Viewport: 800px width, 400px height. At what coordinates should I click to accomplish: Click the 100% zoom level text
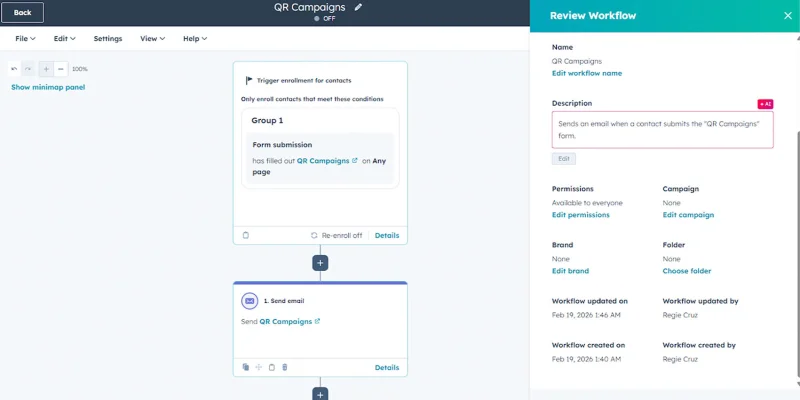click(x=80, y=69)
